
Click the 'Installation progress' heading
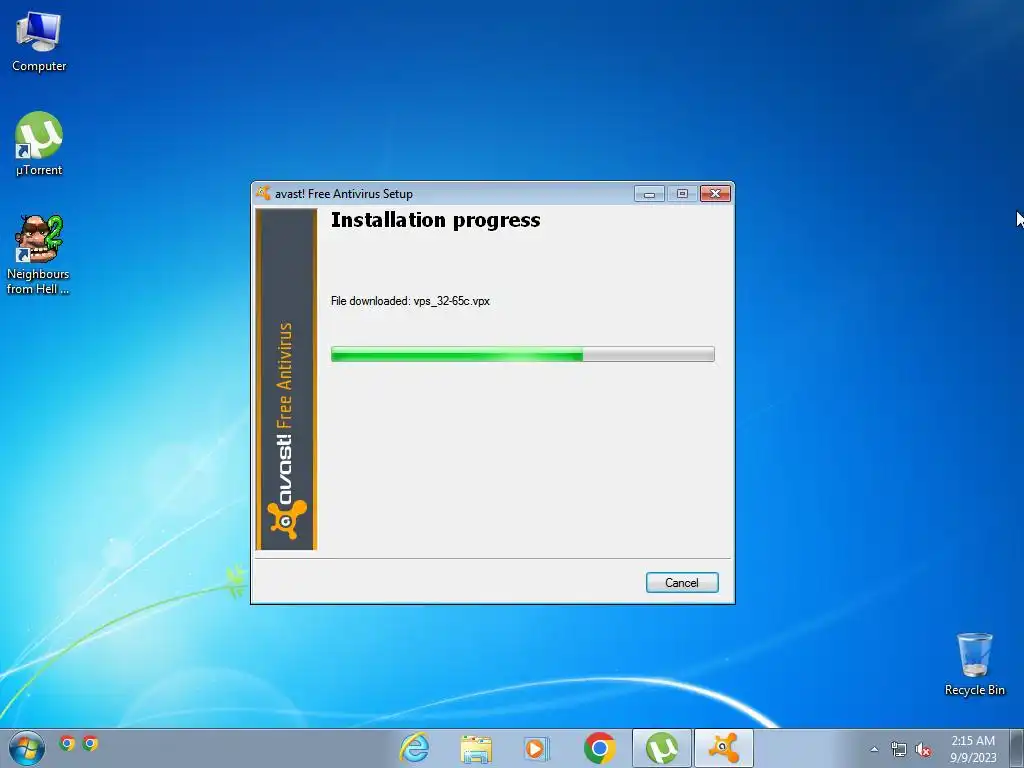[436, 220]
